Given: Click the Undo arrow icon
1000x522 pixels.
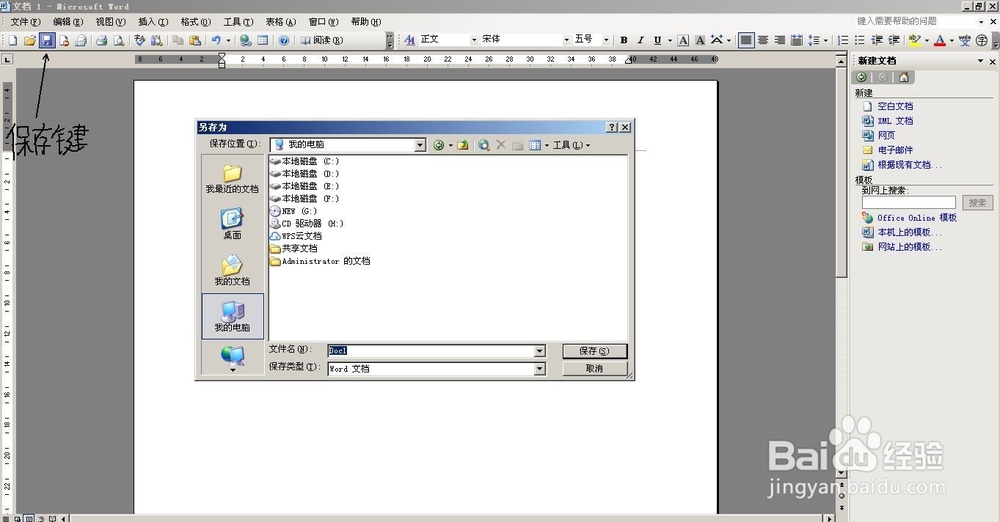Looking at the screenshot, I should coord(216,40).
